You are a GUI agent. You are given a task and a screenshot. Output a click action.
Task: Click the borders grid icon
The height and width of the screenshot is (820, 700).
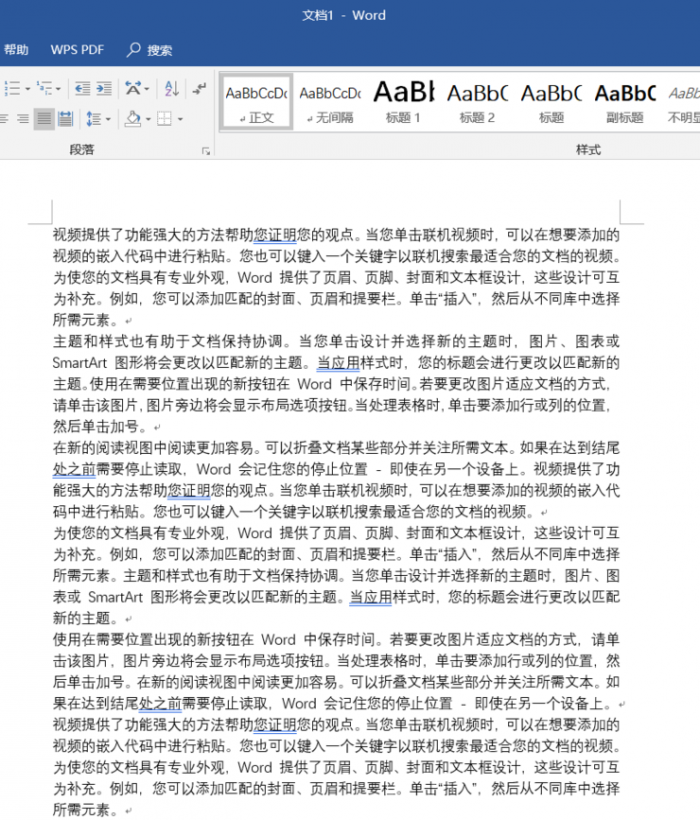click(x=163, y=119)
